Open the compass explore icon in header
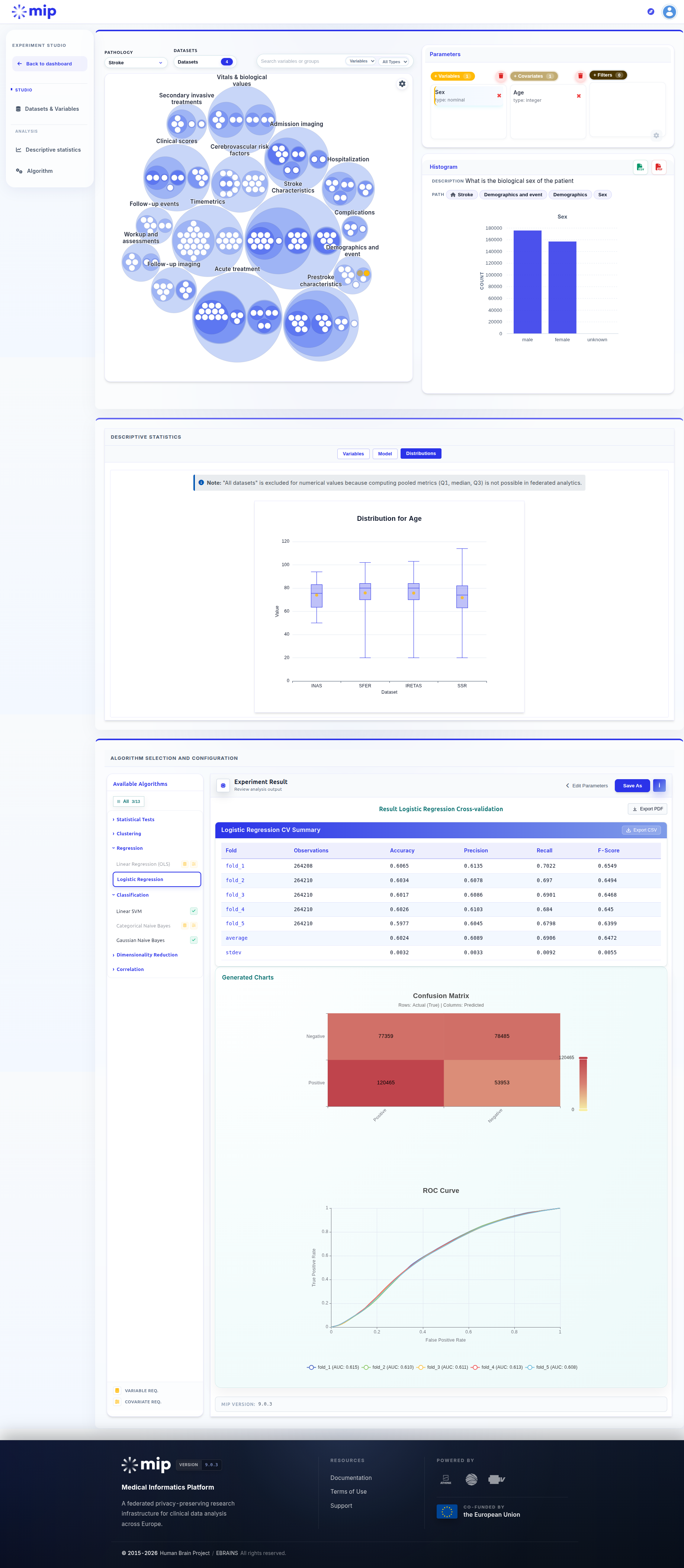 click(x=651, y=12)
